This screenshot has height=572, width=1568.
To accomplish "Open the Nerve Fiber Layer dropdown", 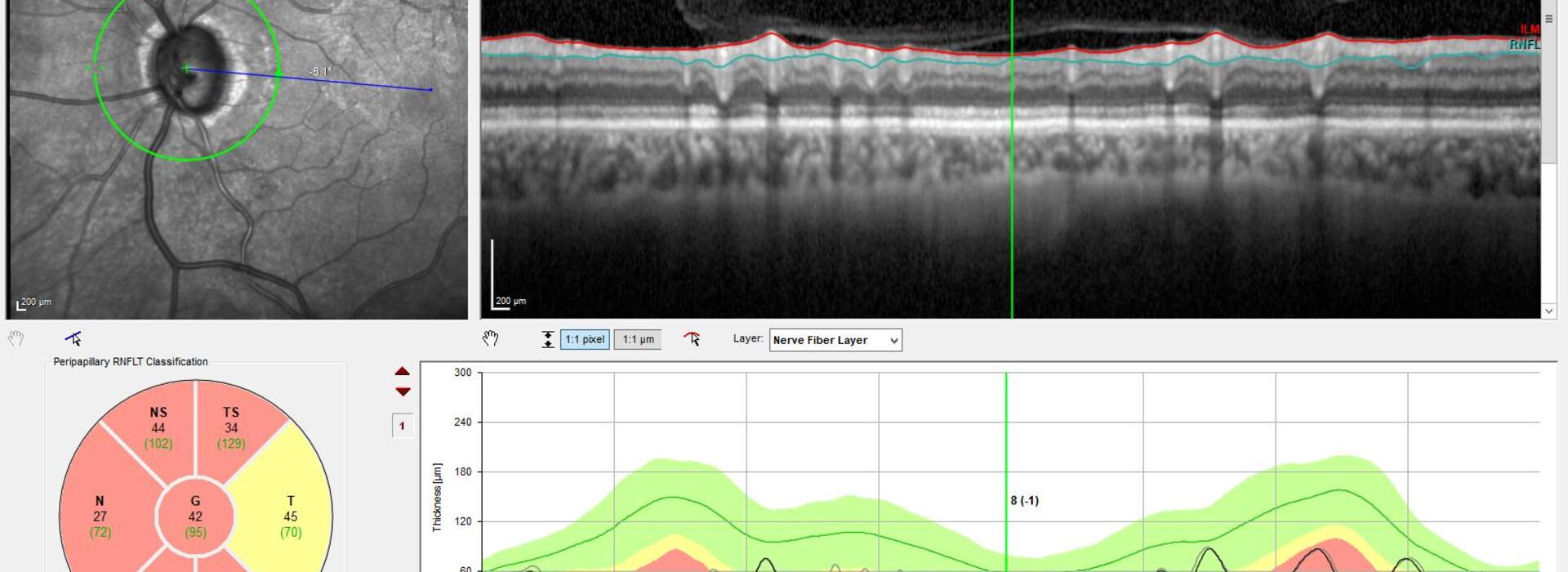I will pyautogui.click(x=835, y=340).
